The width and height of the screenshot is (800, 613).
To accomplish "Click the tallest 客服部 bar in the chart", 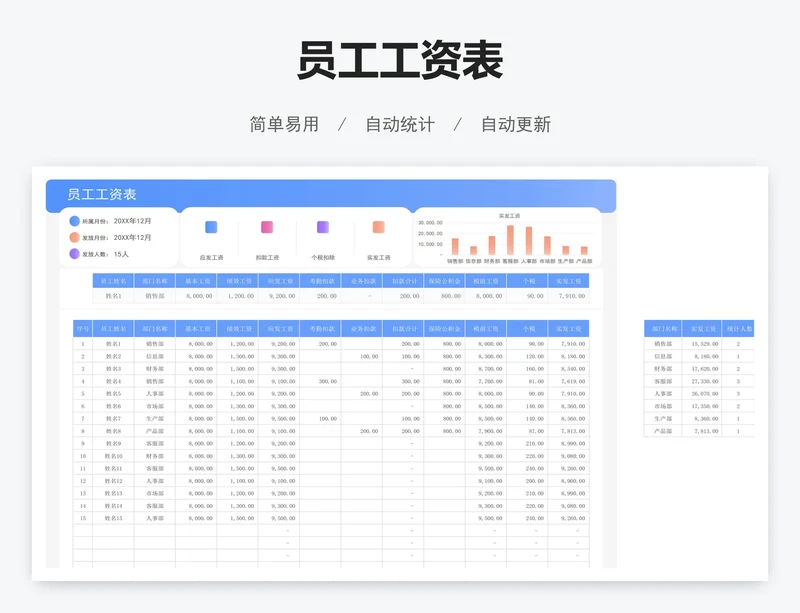I will (x=510, y=240).
